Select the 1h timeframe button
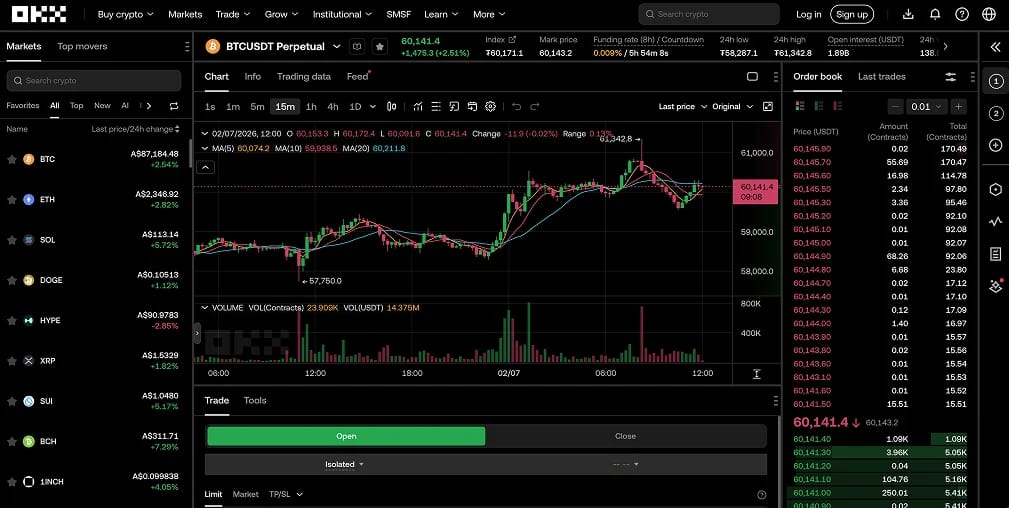Screen dimensions: 1009x508 (311, 106)
